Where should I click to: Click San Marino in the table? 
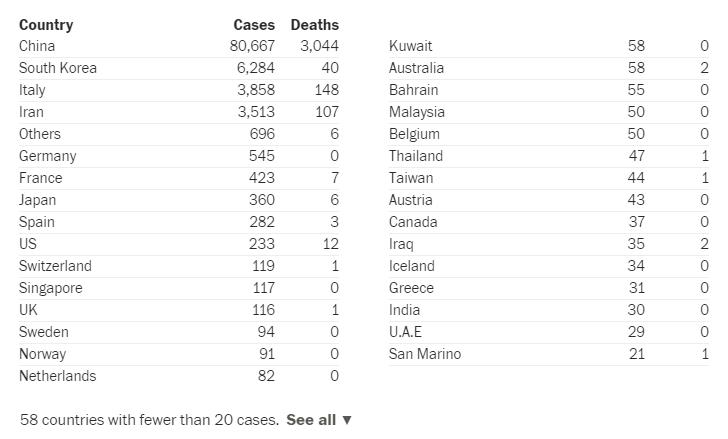coord(425,354)
